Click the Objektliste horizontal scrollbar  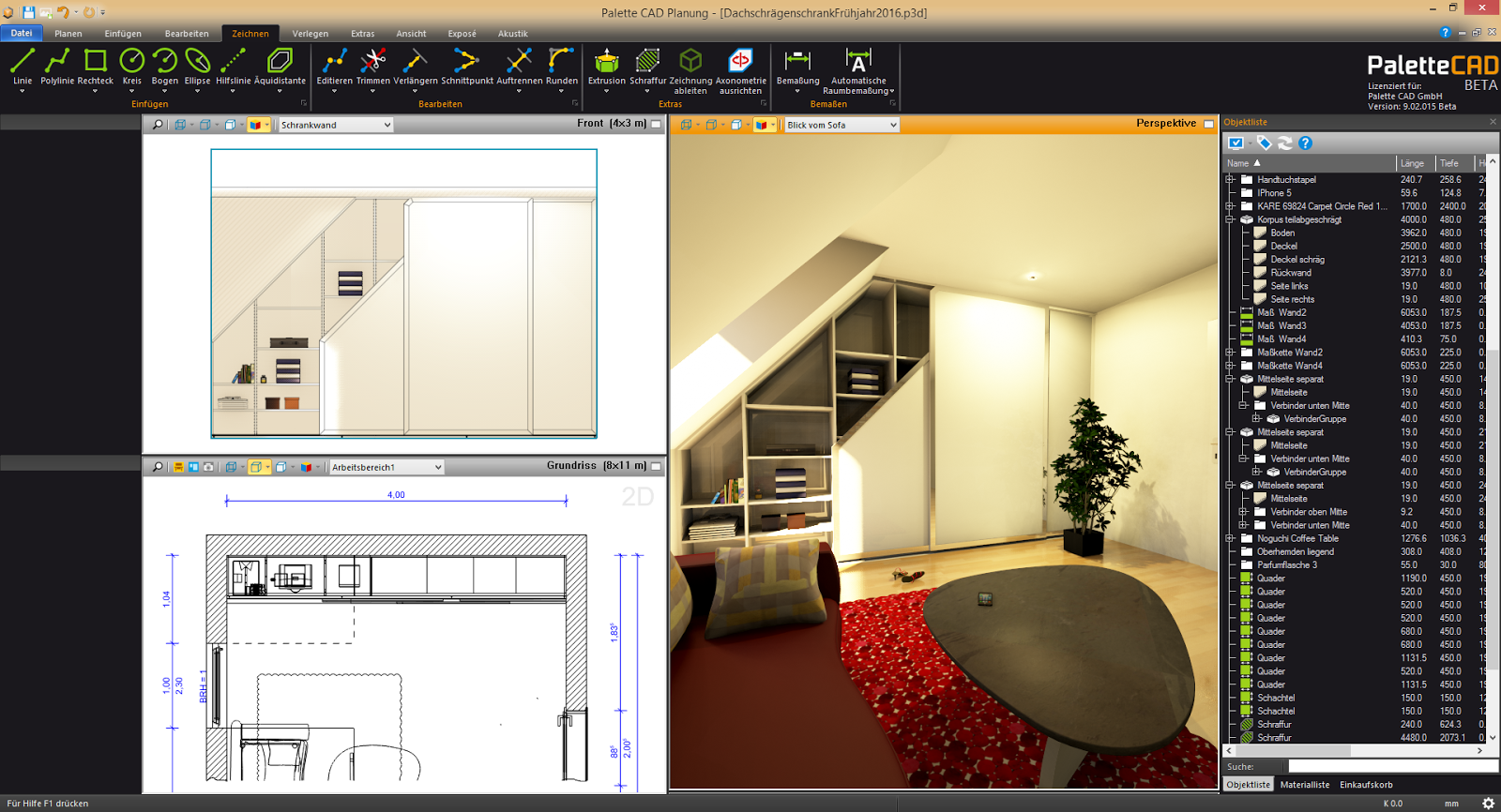1357,750
